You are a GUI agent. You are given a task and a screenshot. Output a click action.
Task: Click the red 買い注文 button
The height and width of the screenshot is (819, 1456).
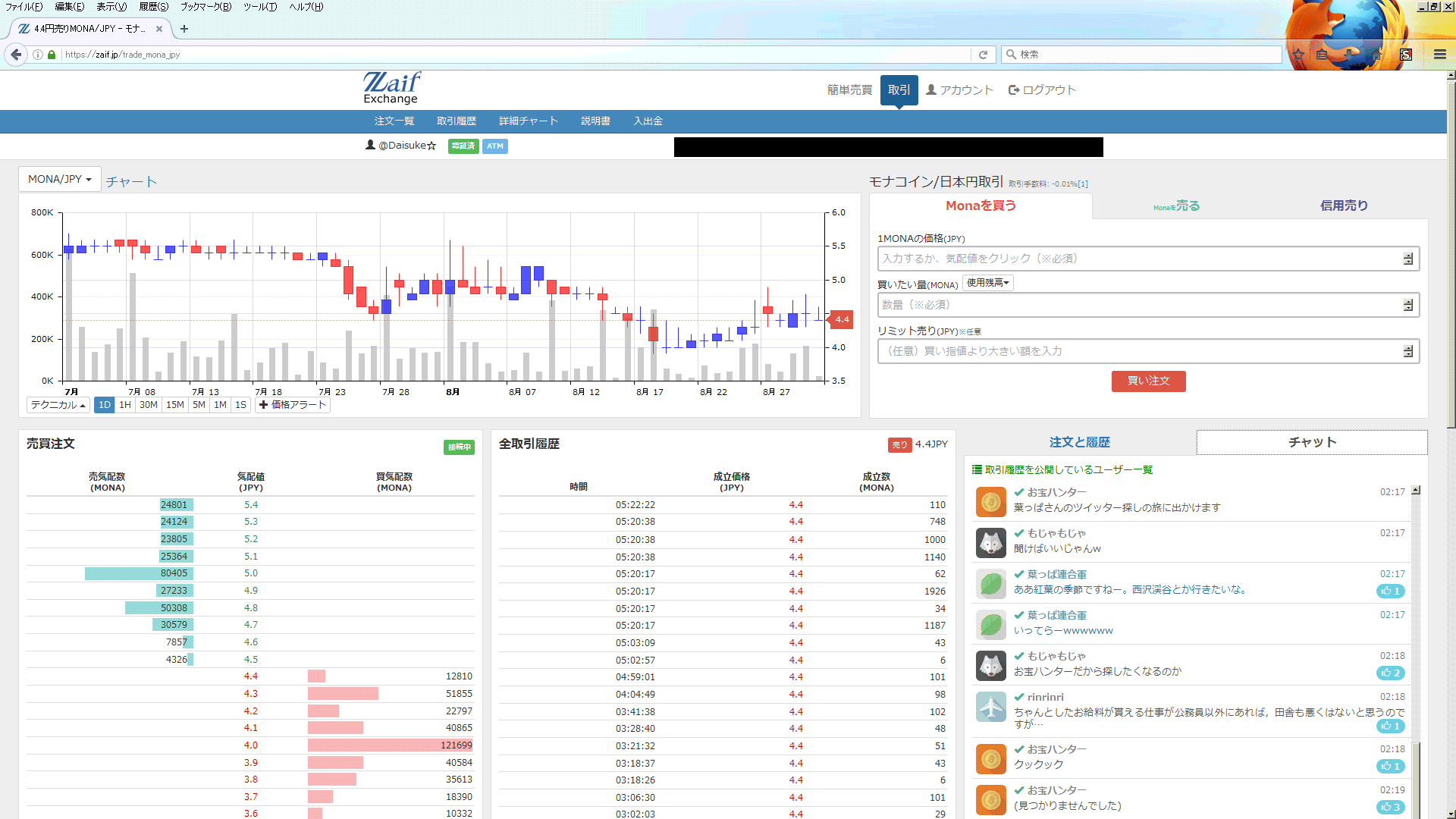[1148, 381]
